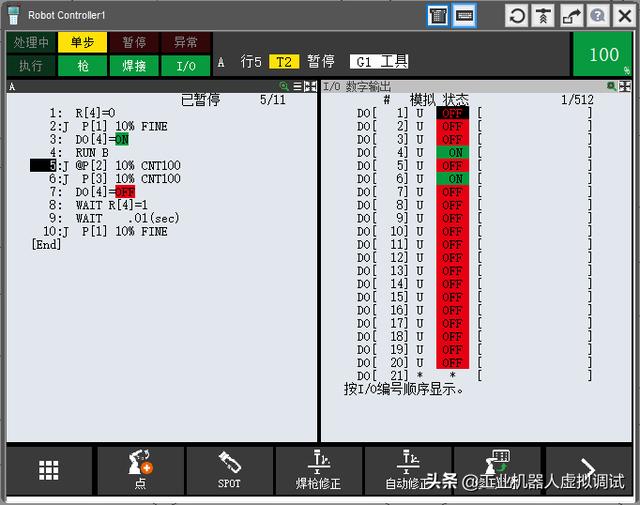Click the refresh cycle icon

tap(517, 16)
